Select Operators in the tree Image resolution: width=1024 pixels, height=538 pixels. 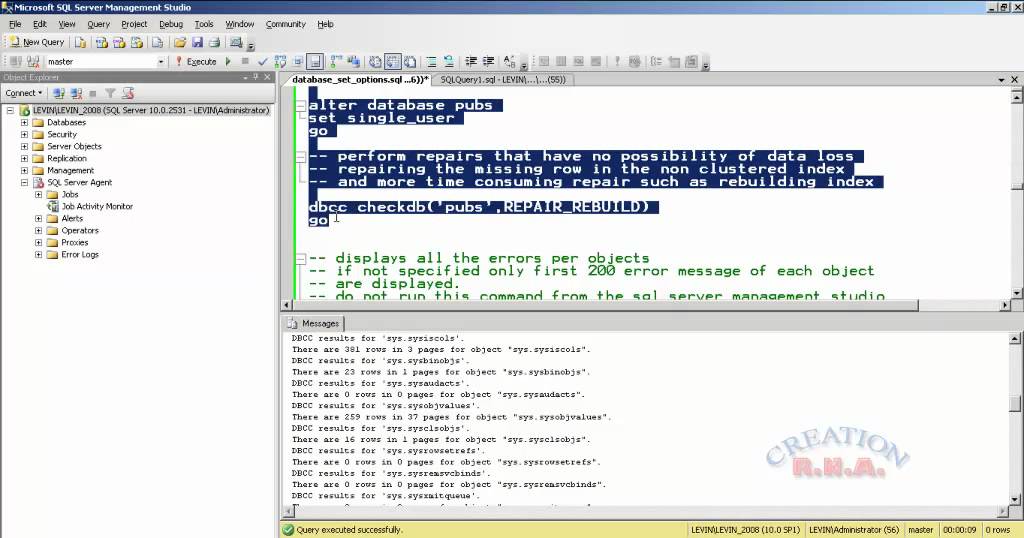coord(80,230)
